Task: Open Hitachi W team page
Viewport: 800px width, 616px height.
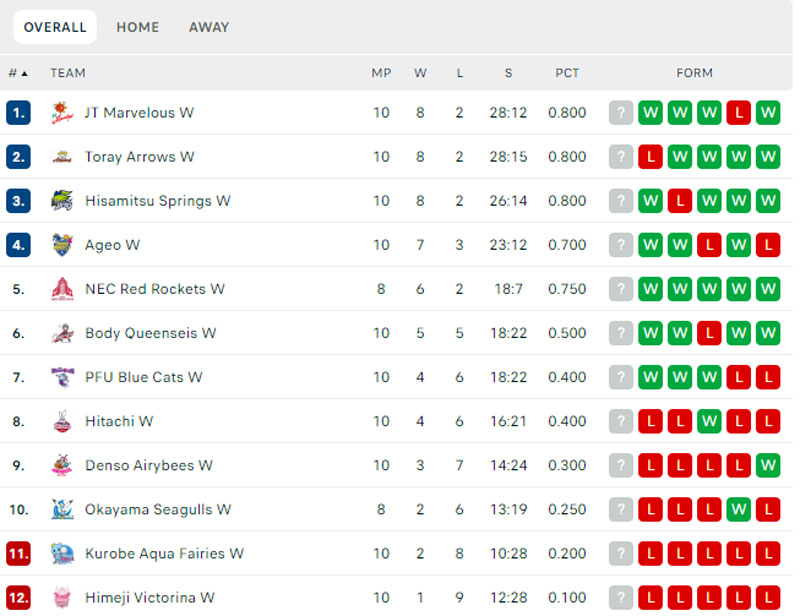Action: click(119, 422)
